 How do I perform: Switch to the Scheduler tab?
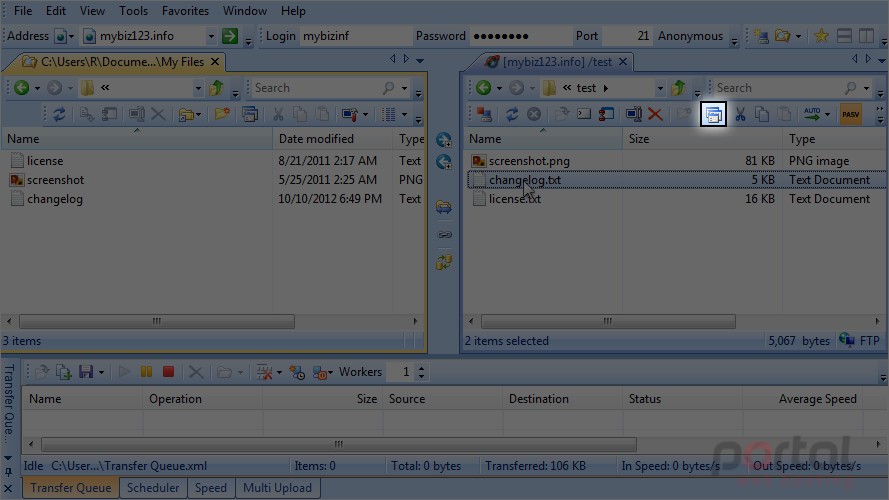coord(153,488)
